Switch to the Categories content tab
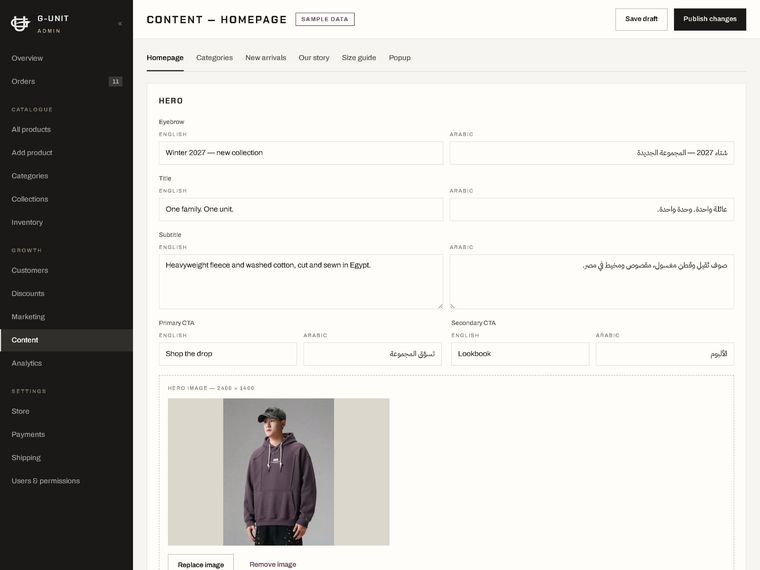 pos(214,58)
